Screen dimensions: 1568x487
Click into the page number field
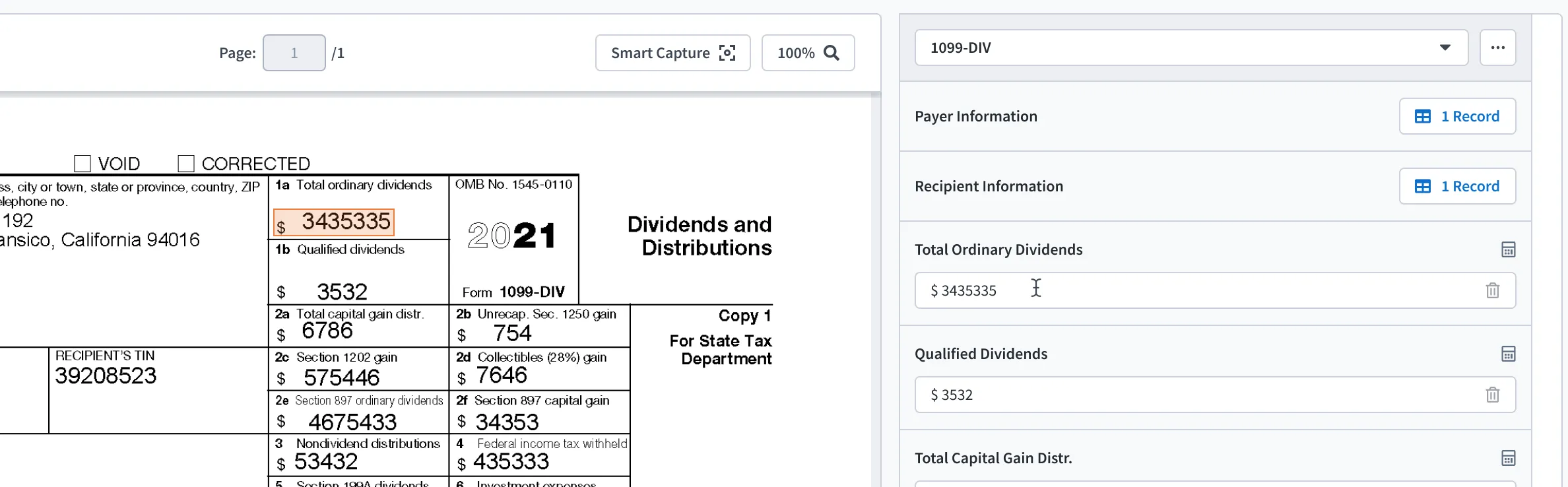294,53
